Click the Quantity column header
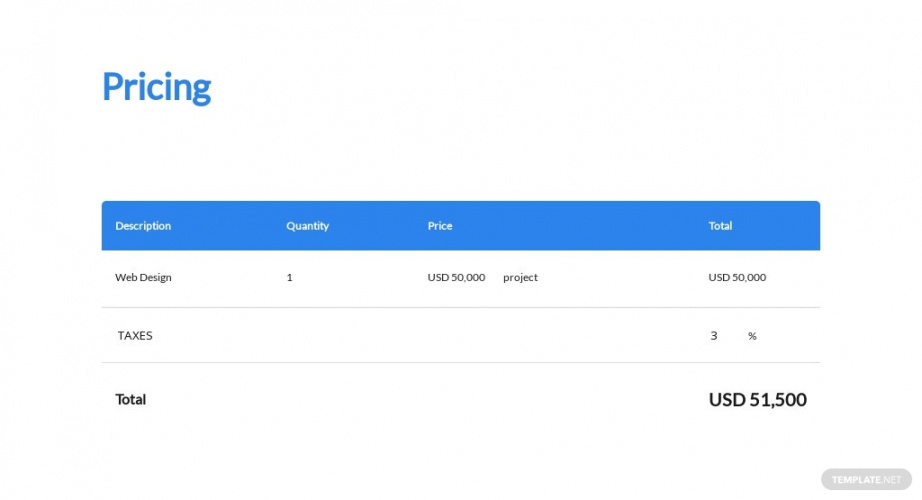 pyautogui.click(x=308, y=226)
